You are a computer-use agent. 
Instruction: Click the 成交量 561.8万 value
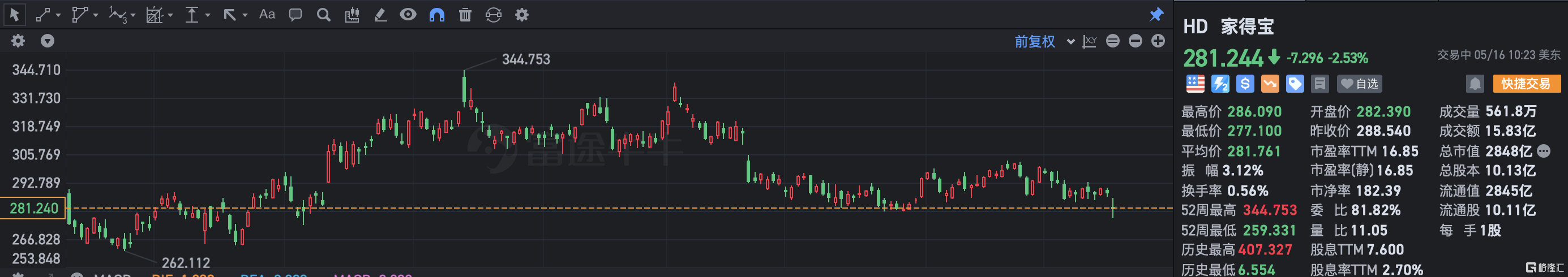pos(1511,111)
